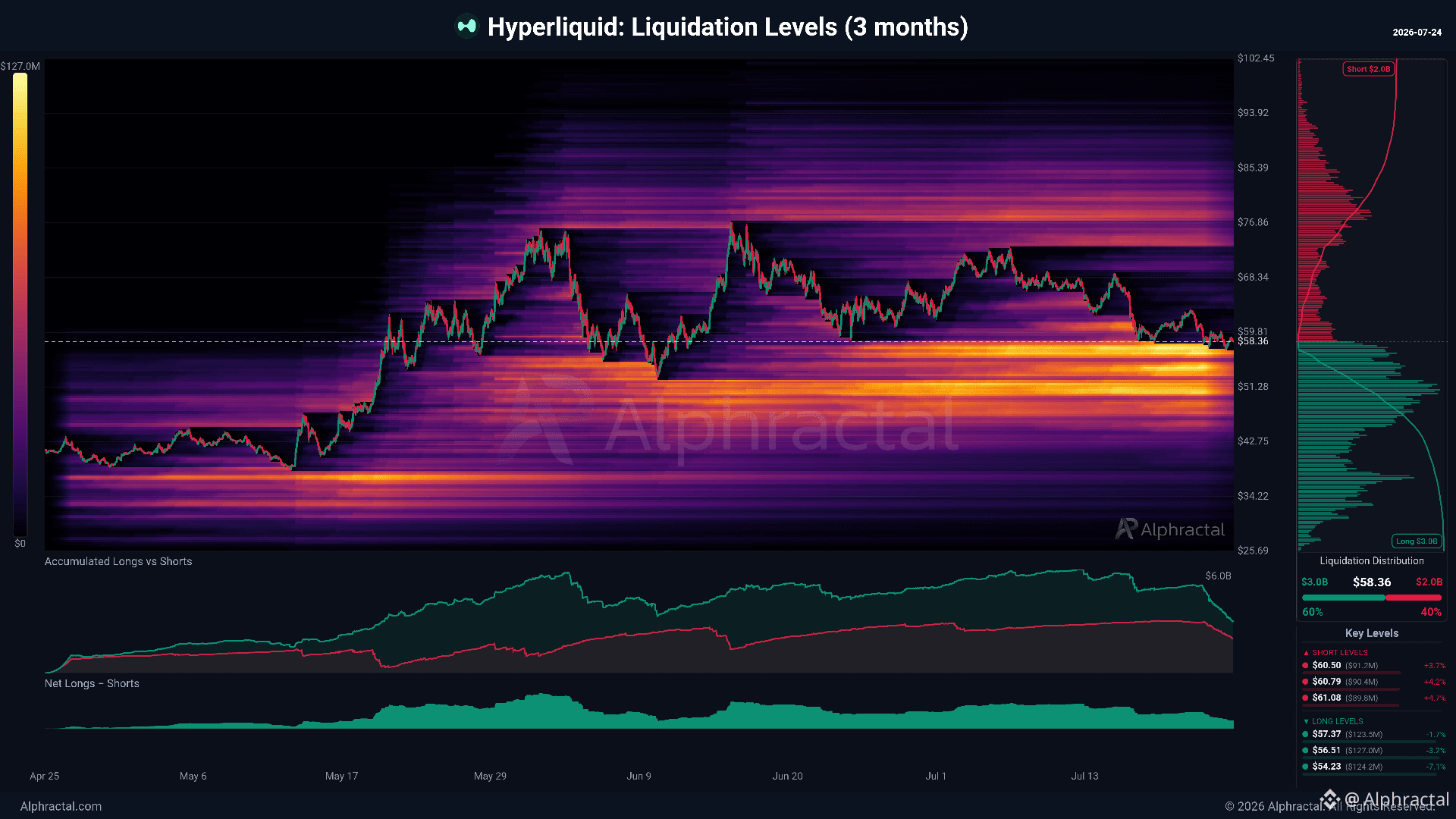Click the '$58.36' current price axis label
Image resolution: width=1456 pixels, height=819 pixels.
[1253, 342]
